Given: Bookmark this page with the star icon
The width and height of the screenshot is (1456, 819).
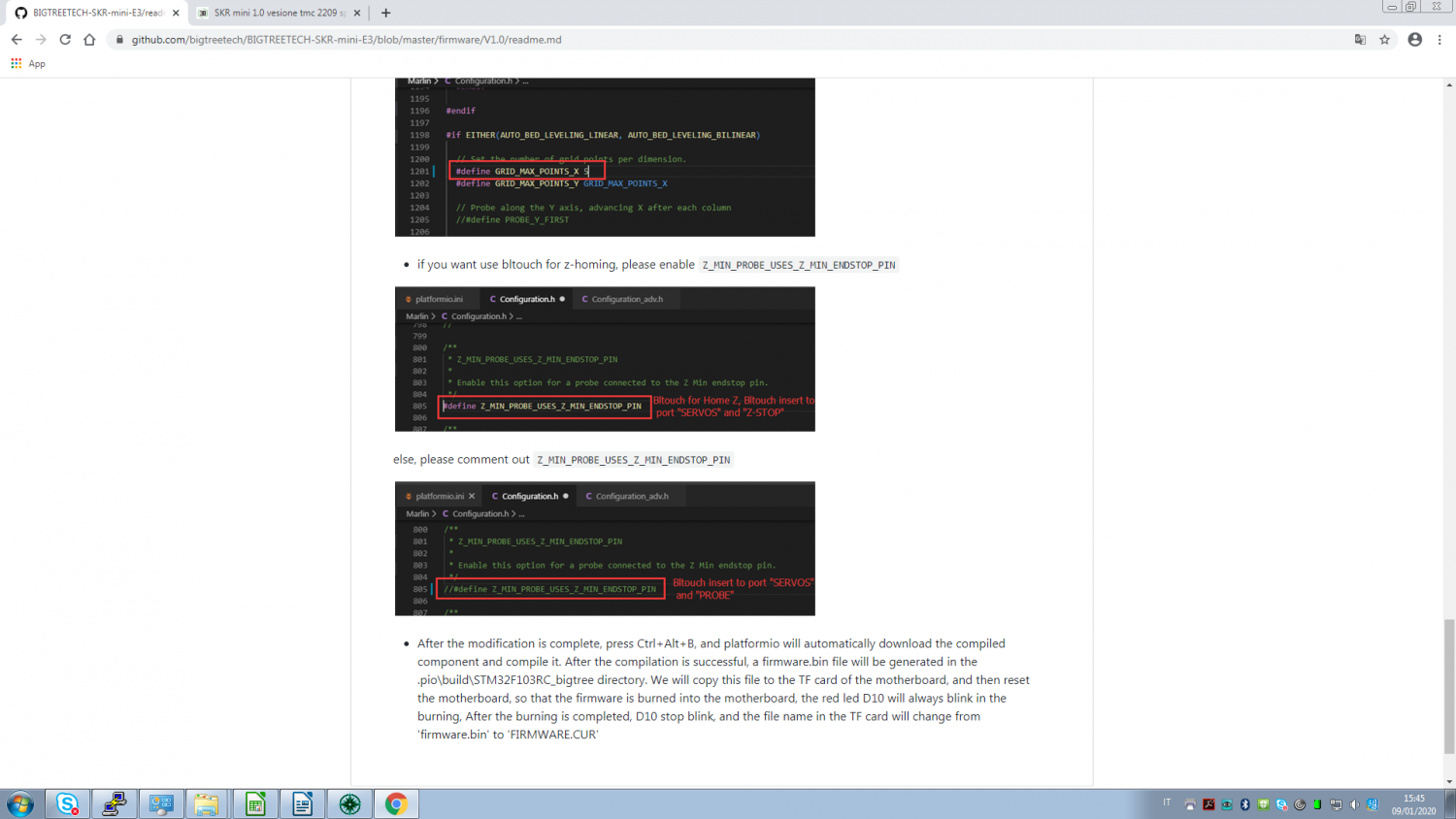Looking at the screenshot, I should point(1385,40).
